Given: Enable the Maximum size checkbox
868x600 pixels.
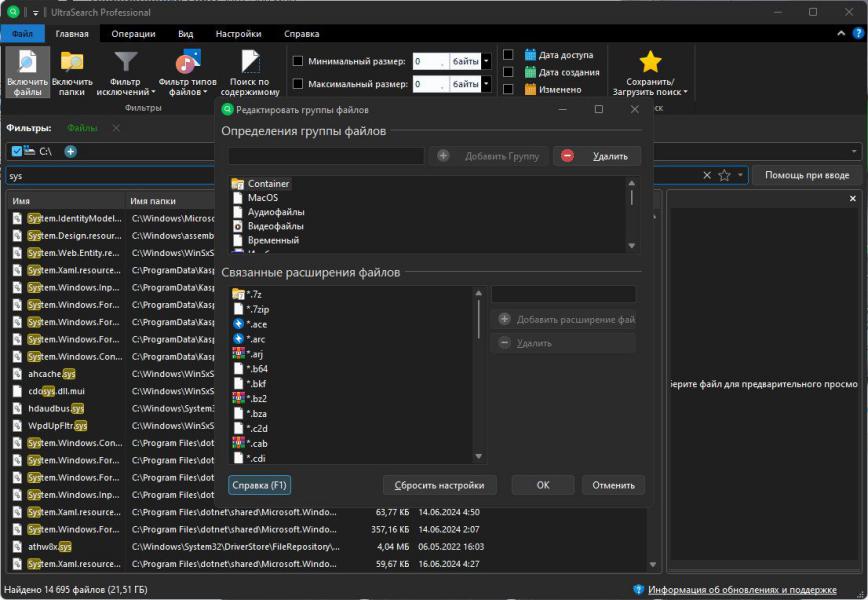Looking at the screenshot, I should (x=298, y=84).
